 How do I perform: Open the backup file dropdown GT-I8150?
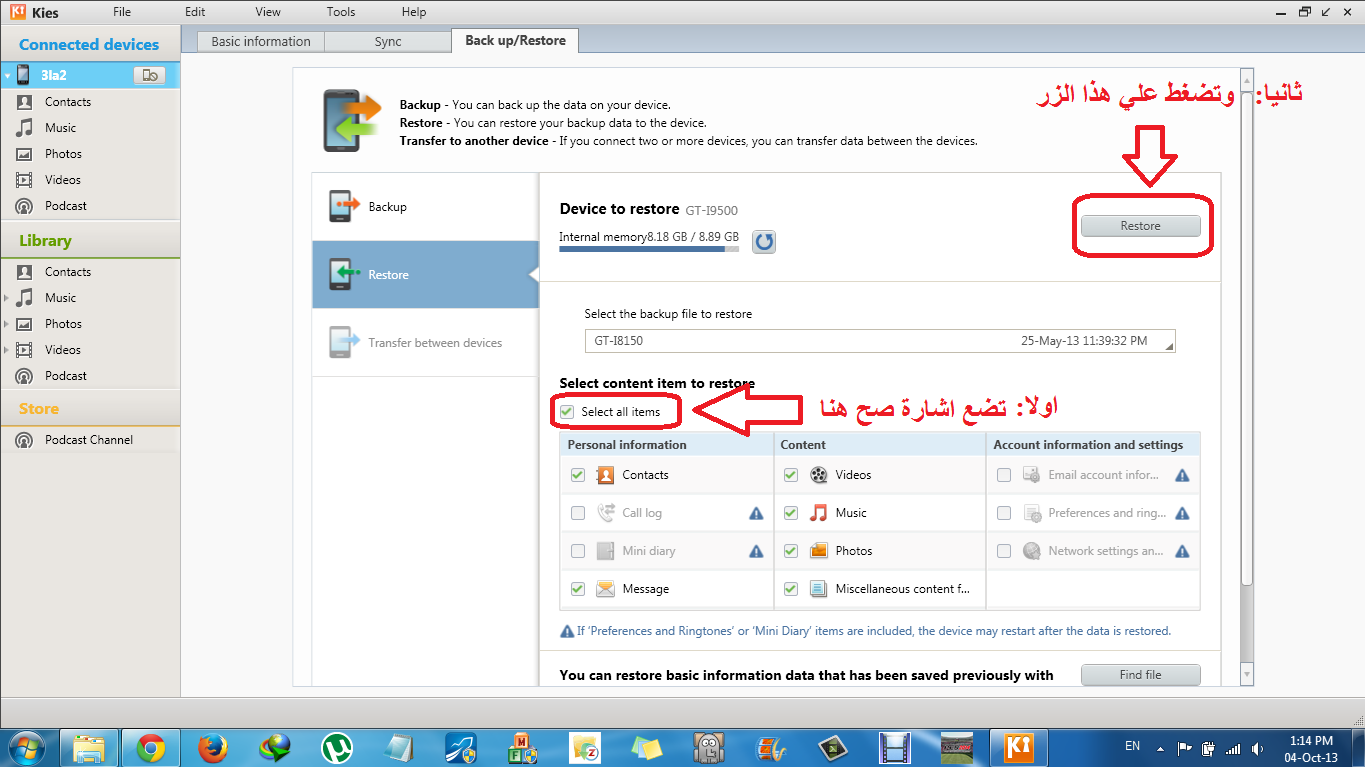tap(880, 341)
